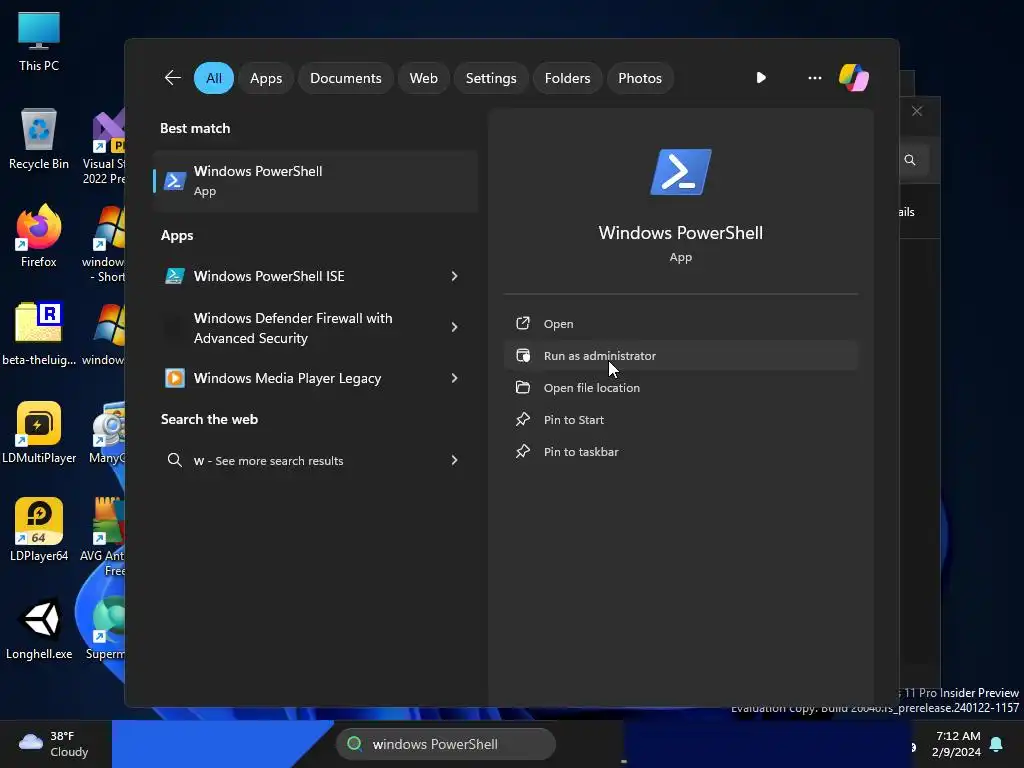Click the Windows PowerShell ISE icon
This screenshot has height=768, width=1024.
[174, 276]
